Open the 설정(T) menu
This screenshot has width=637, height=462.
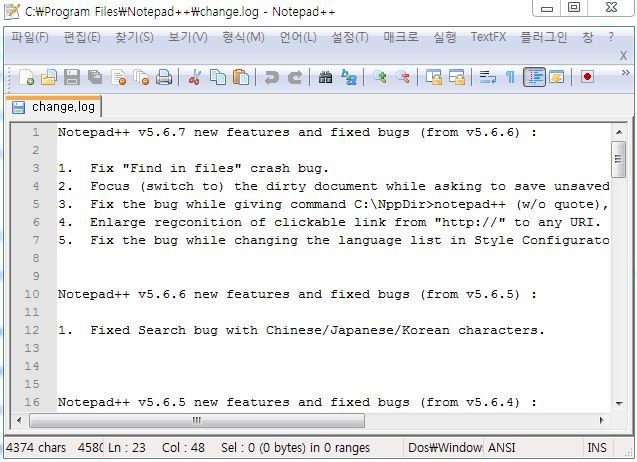(350, 37)
